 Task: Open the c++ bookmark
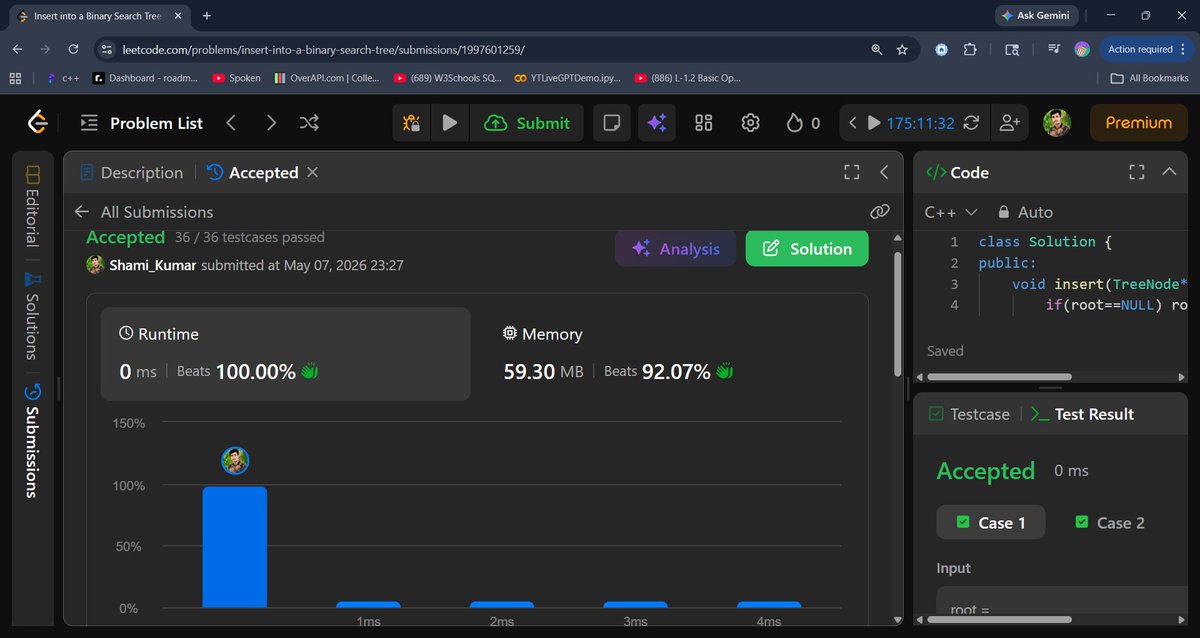pos(62,78)
